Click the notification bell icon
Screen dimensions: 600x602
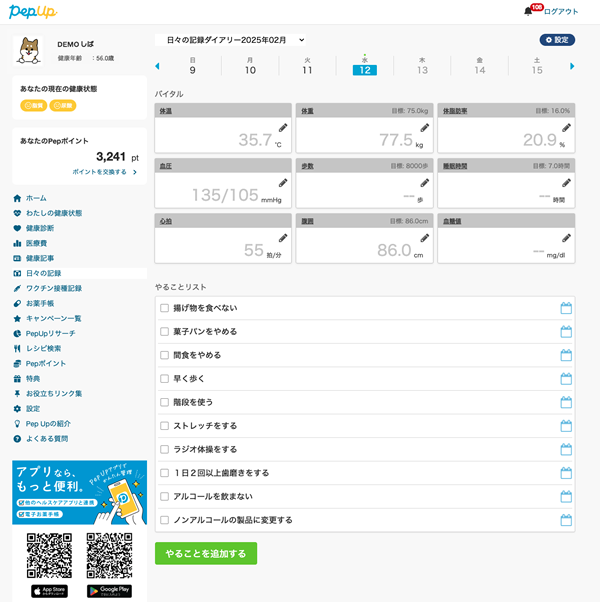528,12
